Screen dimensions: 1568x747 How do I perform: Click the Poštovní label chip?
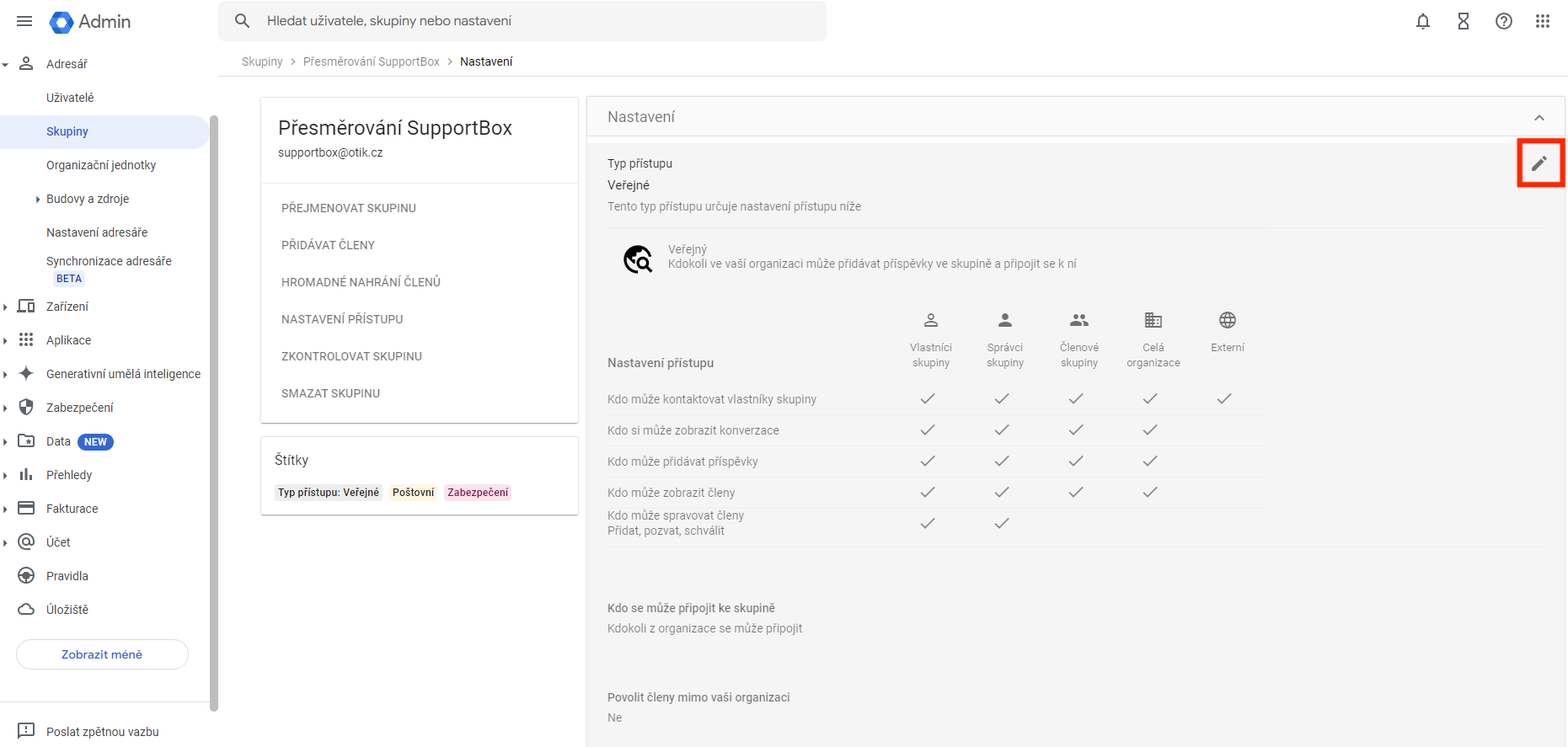pos(414,493)
